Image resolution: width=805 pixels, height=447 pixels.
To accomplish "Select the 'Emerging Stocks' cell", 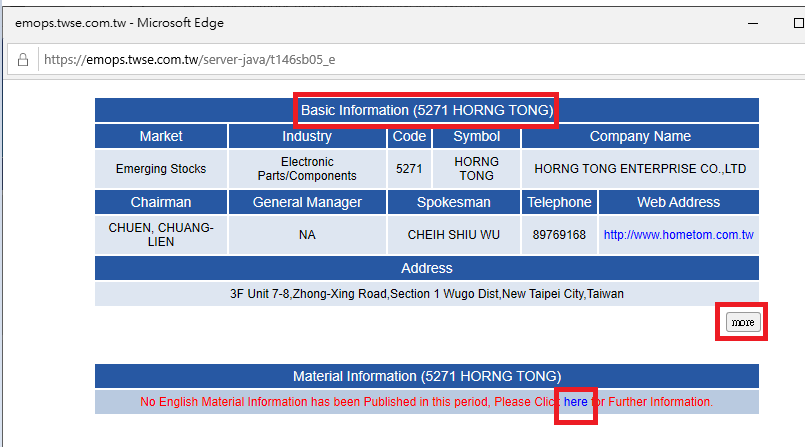I will tap(161, 169).
